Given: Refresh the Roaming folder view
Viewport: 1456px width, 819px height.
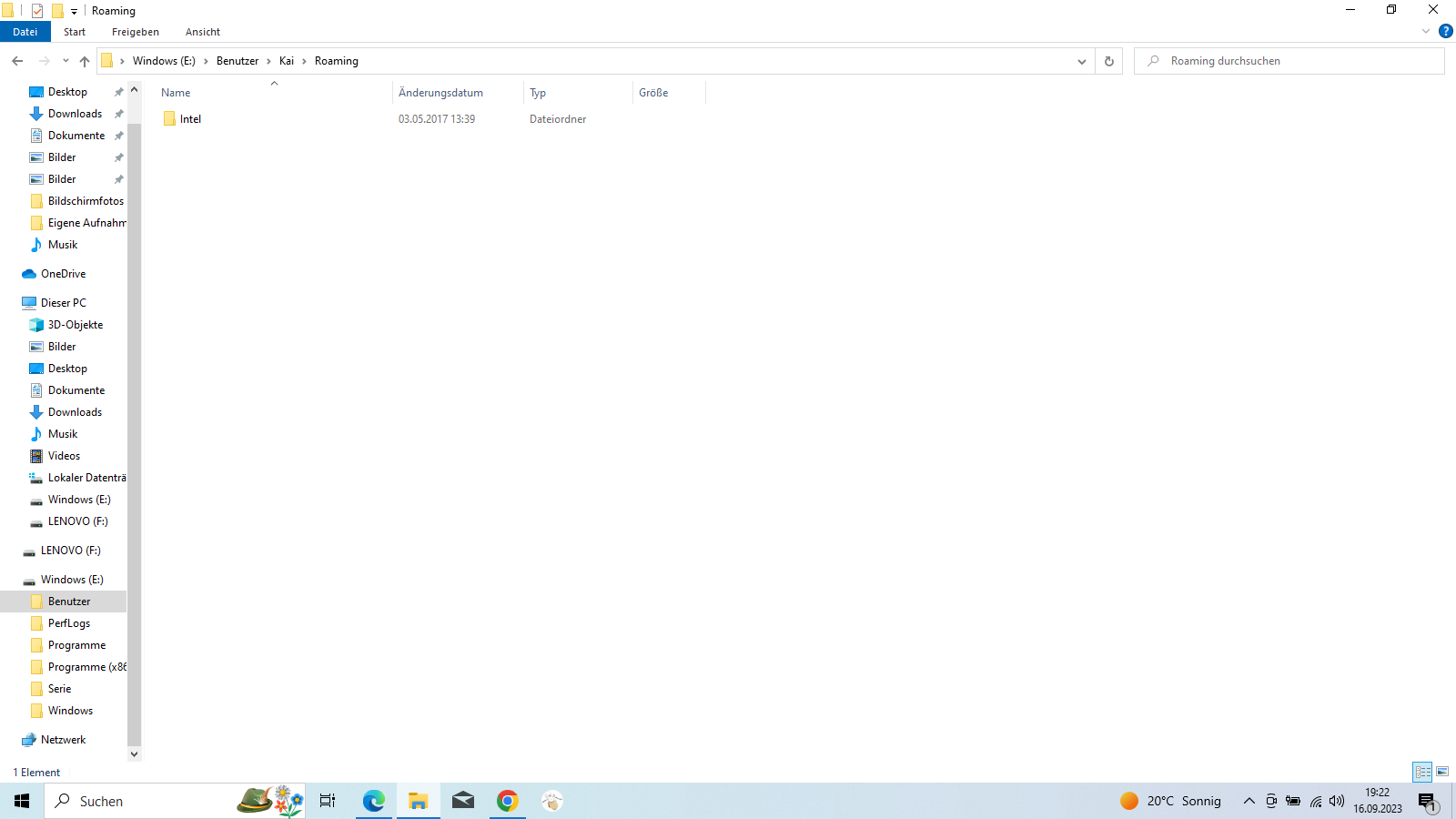Looking at the screenshot, I should [1108, 61].
